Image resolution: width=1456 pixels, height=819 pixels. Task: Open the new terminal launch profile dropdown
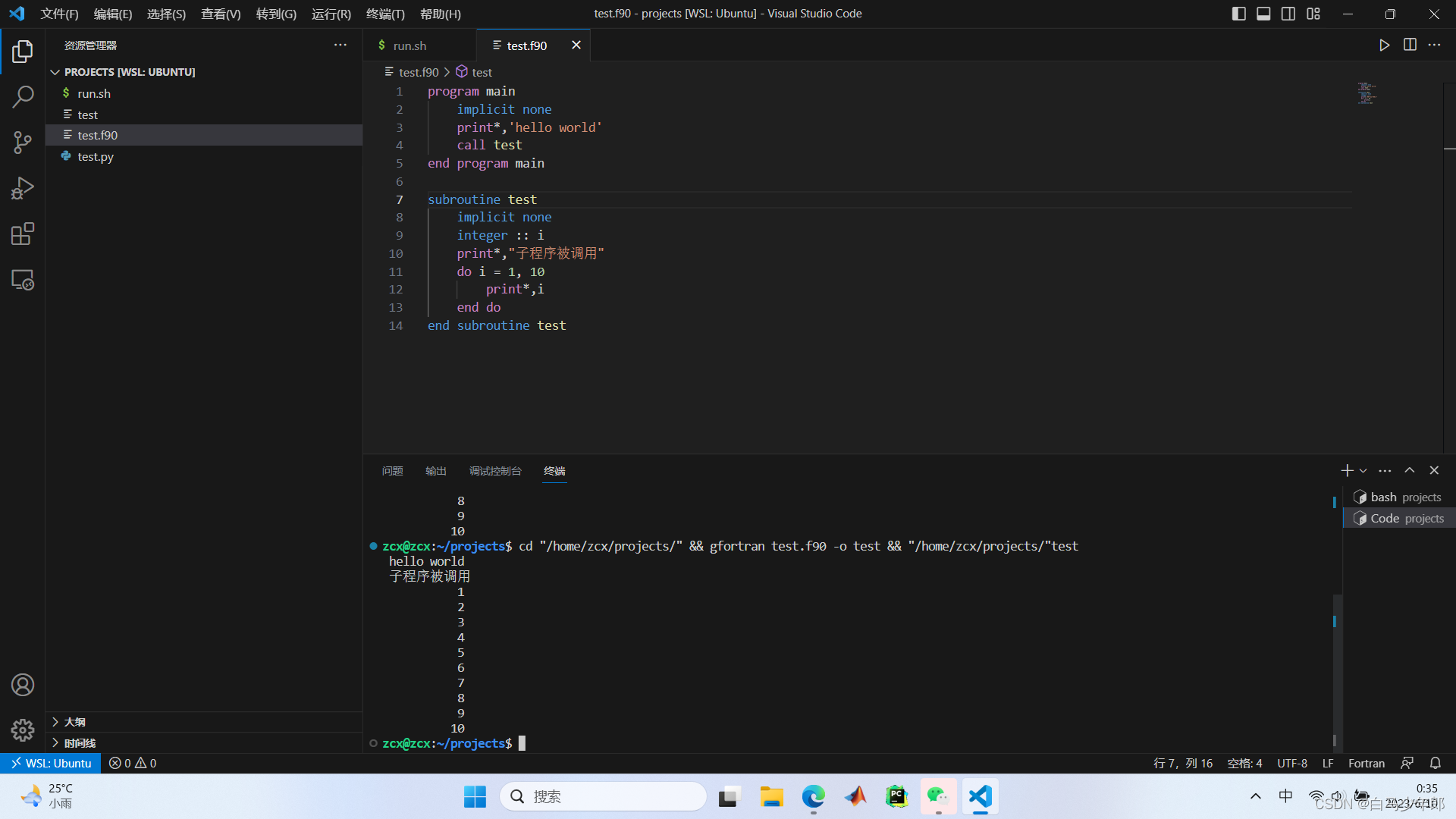click(1363, 471)
